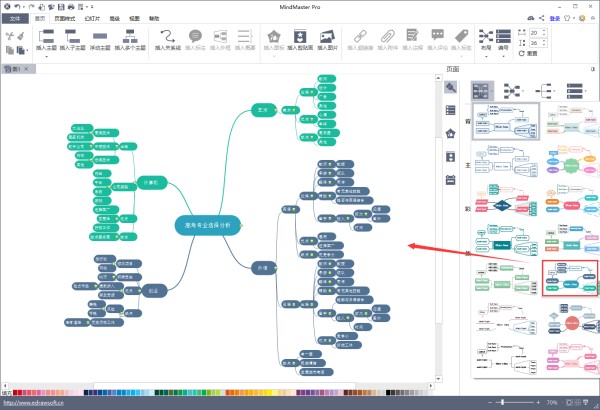Click the Insert Relationship curved arrow icon
Screen dimensions: 600x410
coord(167,36)
